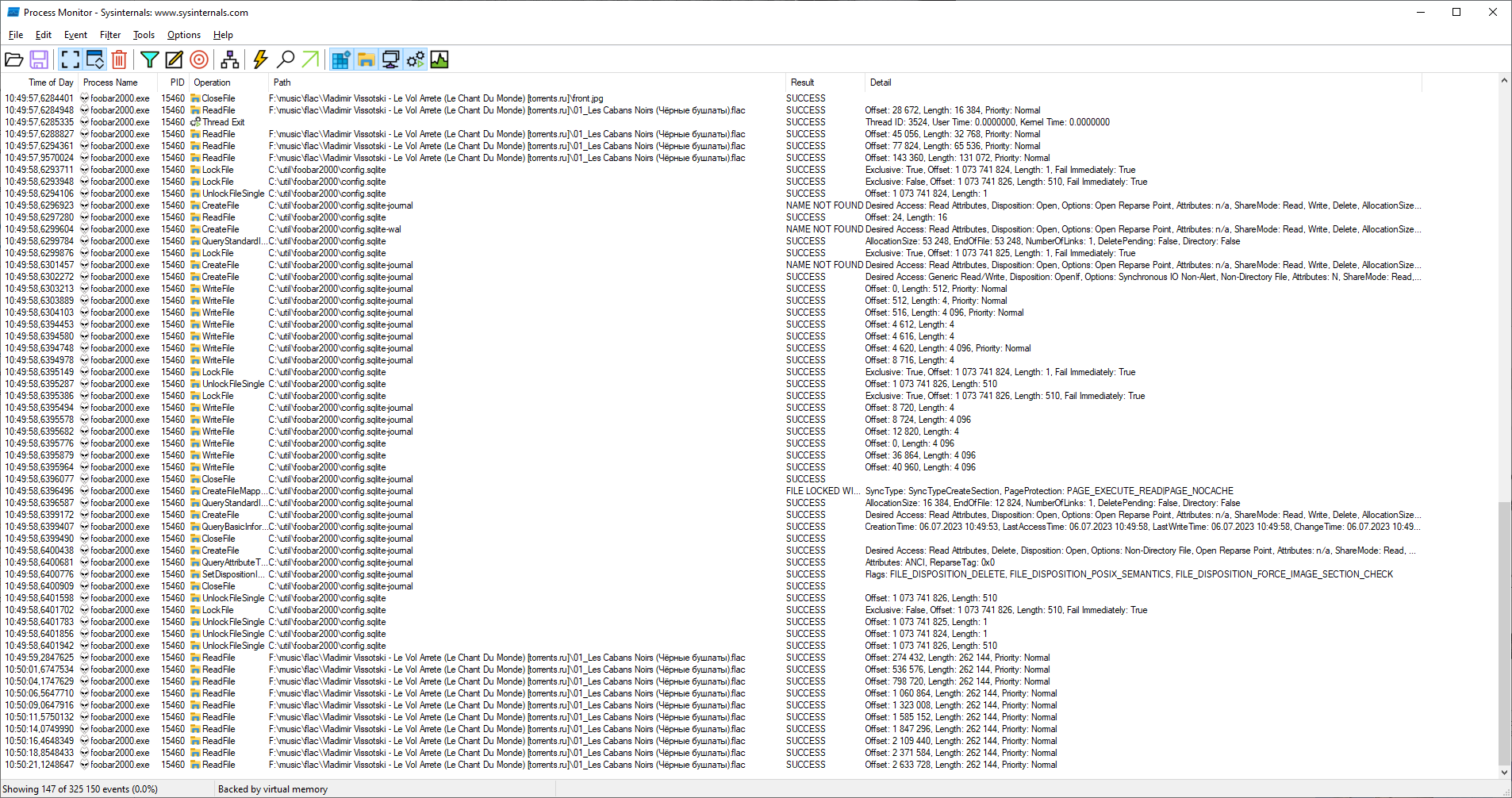1512x798 pixels.
Task: Toggle Show Registry Activity
Action: pos(341,59)
